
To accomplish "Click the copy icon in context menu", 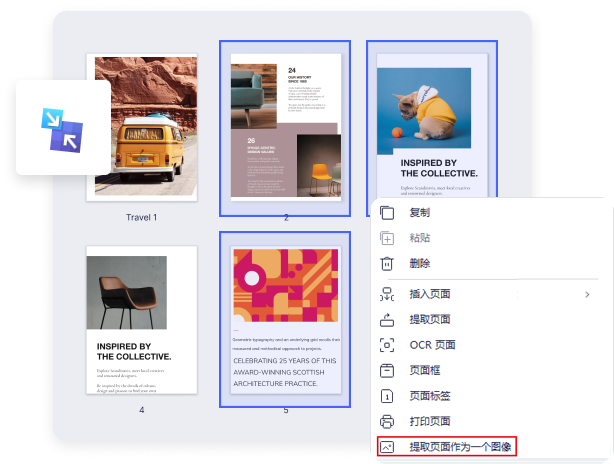I will tap(388, 213).
